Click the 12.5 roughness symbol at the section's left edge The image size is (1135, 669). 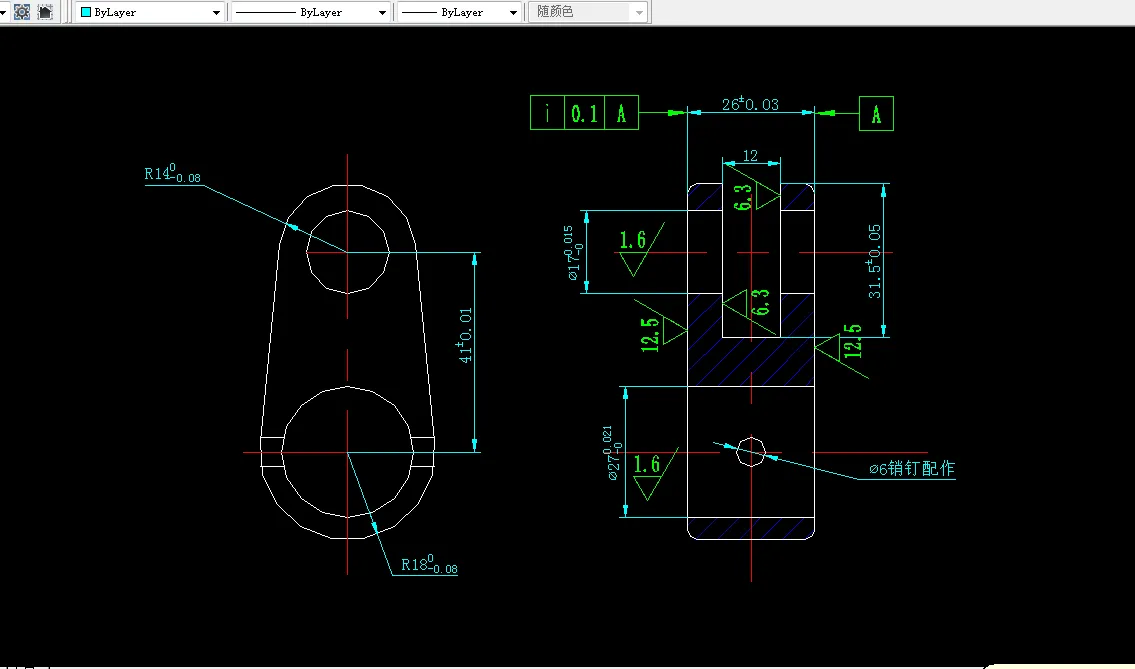pyautogui.click(x=662, y=328)
